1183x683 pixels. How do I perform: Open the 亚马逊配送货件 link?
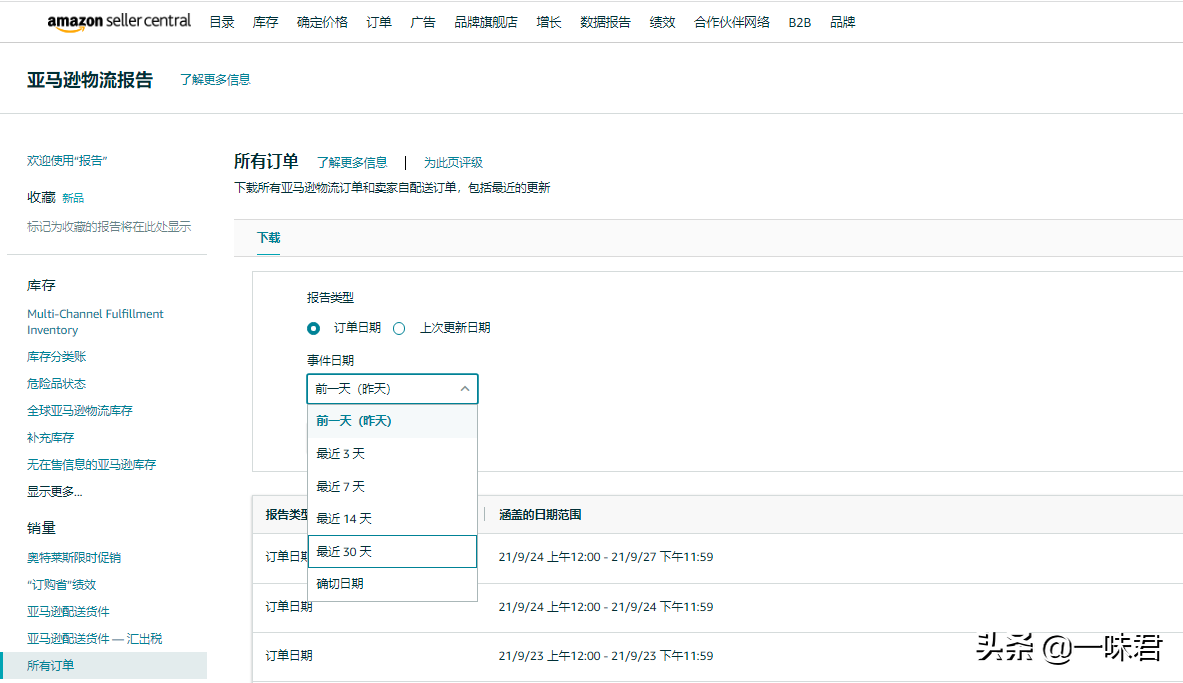point(68,611)
